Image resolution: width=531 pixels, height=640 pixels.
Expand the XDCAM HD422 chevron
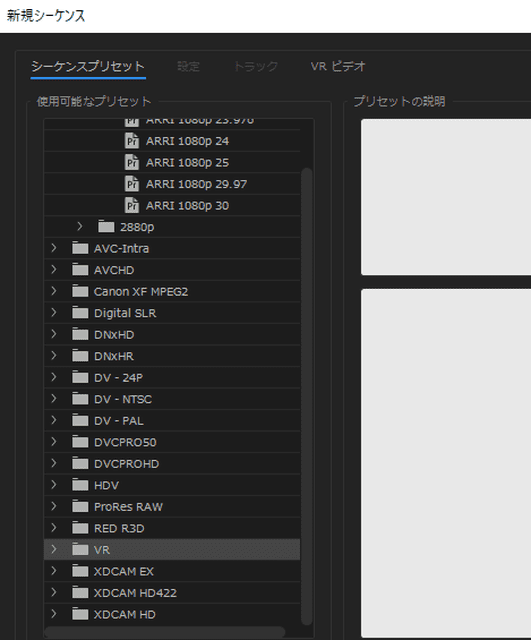pyautogui.click(x=54, y=592)
